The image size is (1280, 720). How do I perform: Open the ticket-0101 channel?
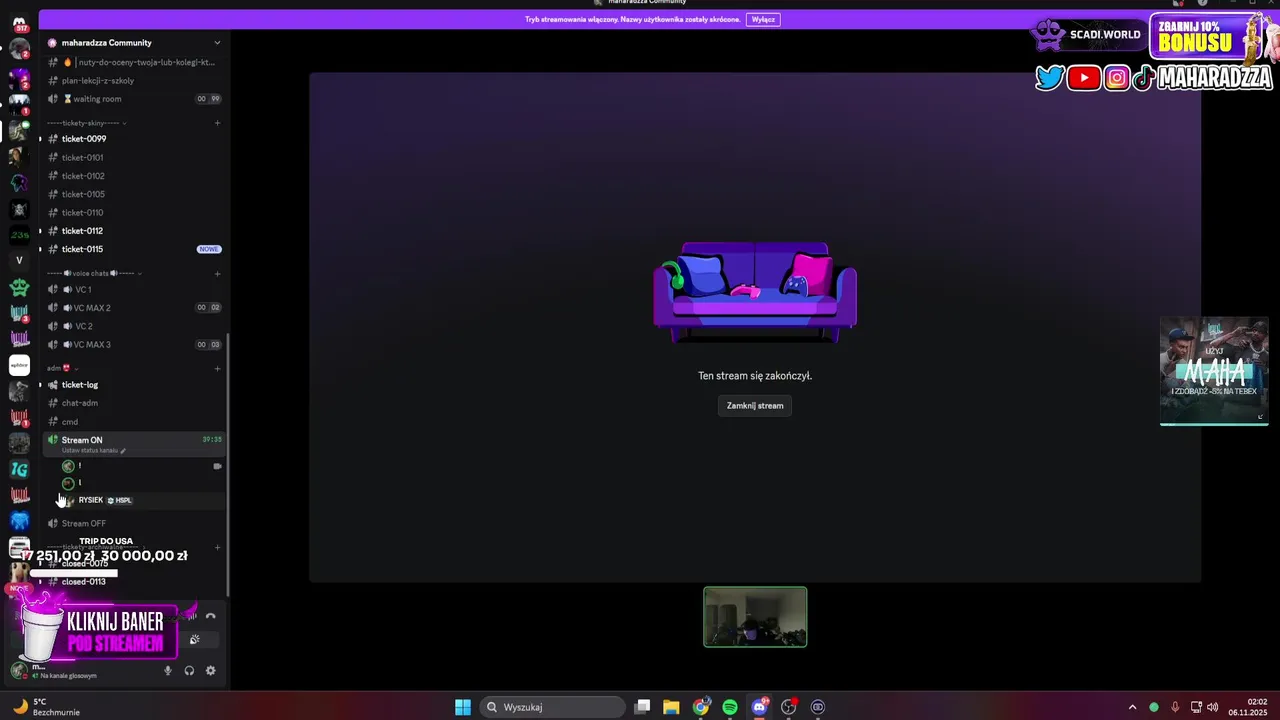tap(134, 158)
